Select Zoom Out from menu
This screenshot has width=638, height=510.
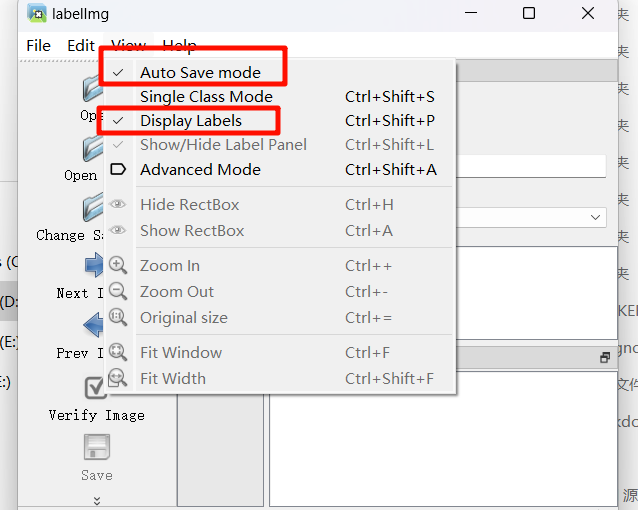point(280,291)
